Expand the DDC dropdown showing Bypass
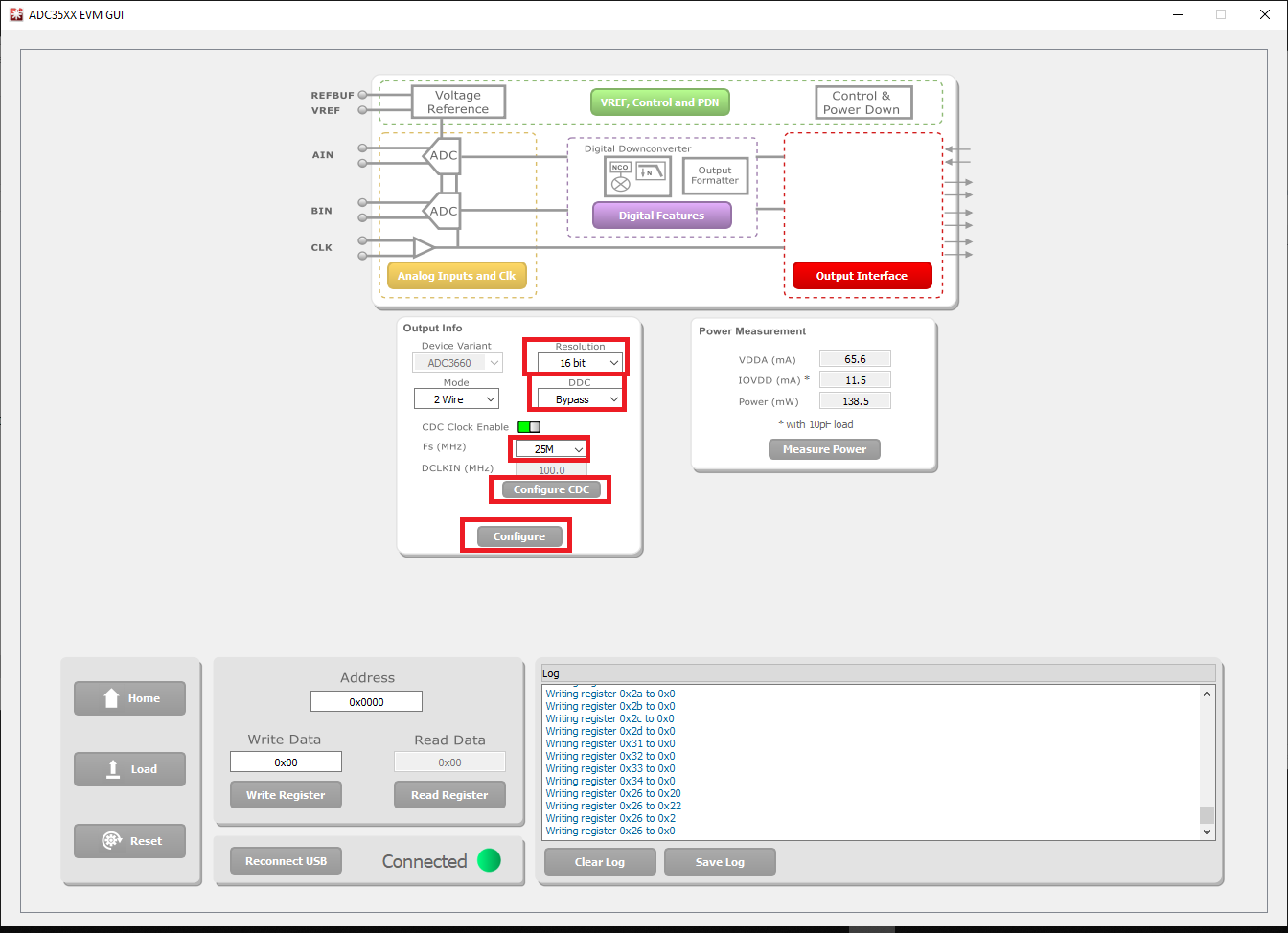 pyautogui.click(x=578, y=399)
